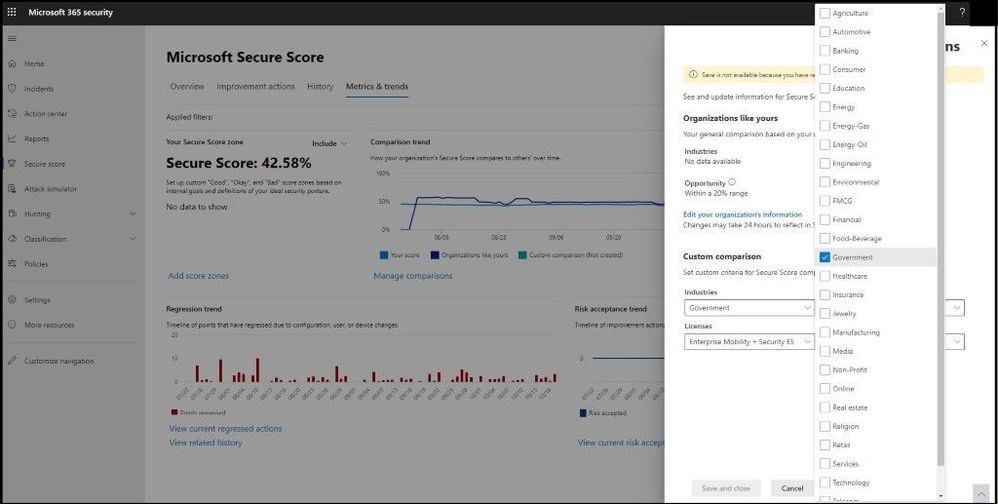Click the Action center icon
The width and height of the screenshot is (998, 504).
click(x=11, y=113)
